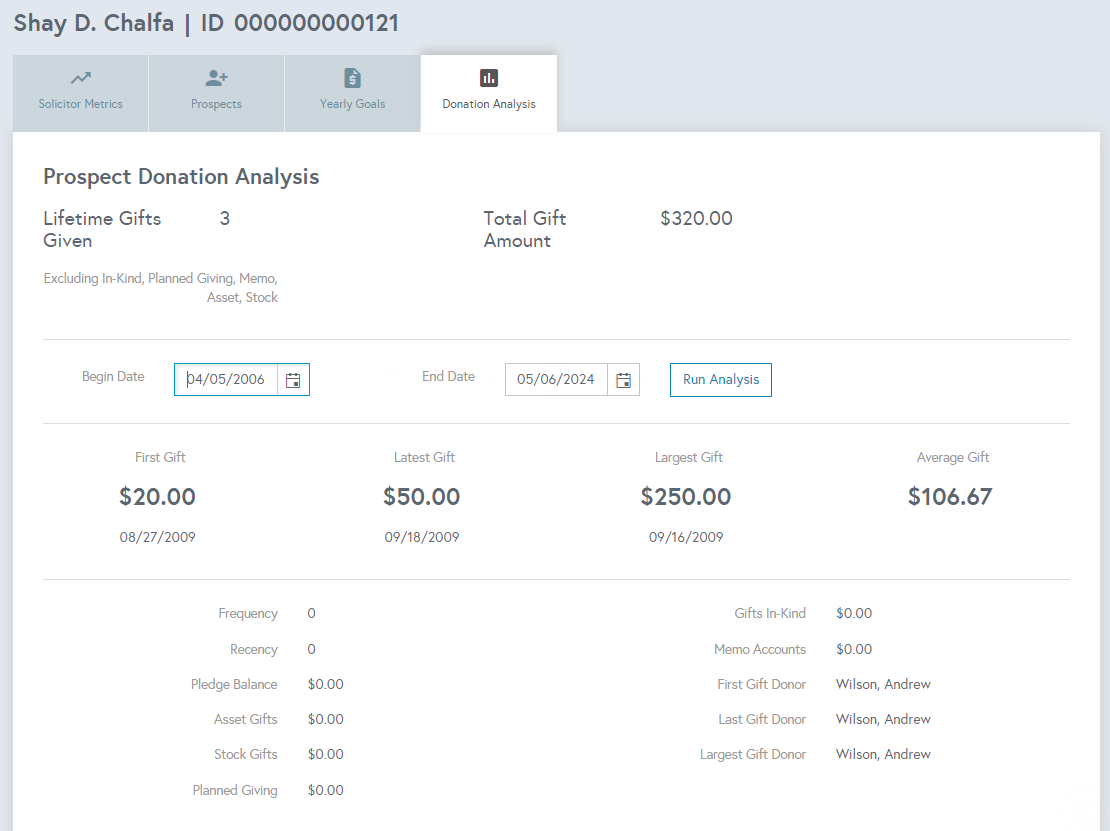This screenshot has height=831, width=1110.
Task: Click the Prospect Donation Analysis heading
Action: 181,176
